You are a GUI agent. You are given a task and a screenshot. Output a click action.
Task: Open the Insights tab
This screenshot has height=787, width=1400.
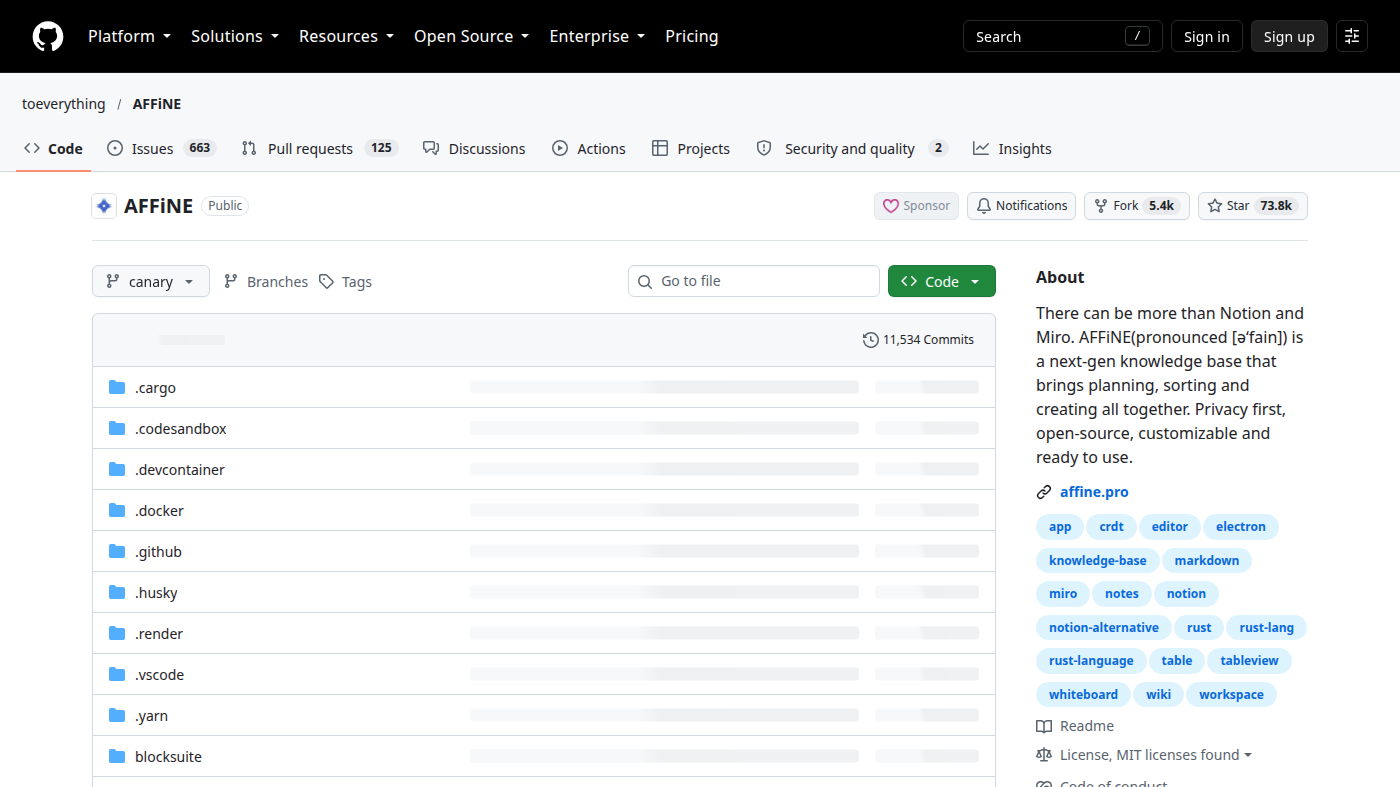coord(1012,148)
